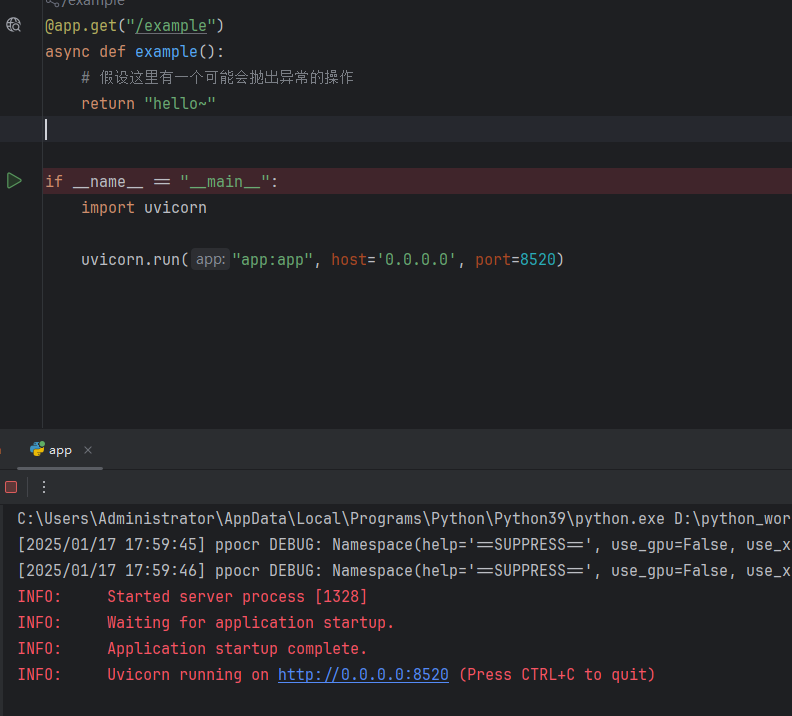The image size is (792, 716).
Task: Open the endpoint globe gutter icon
Action: point(14,26)
